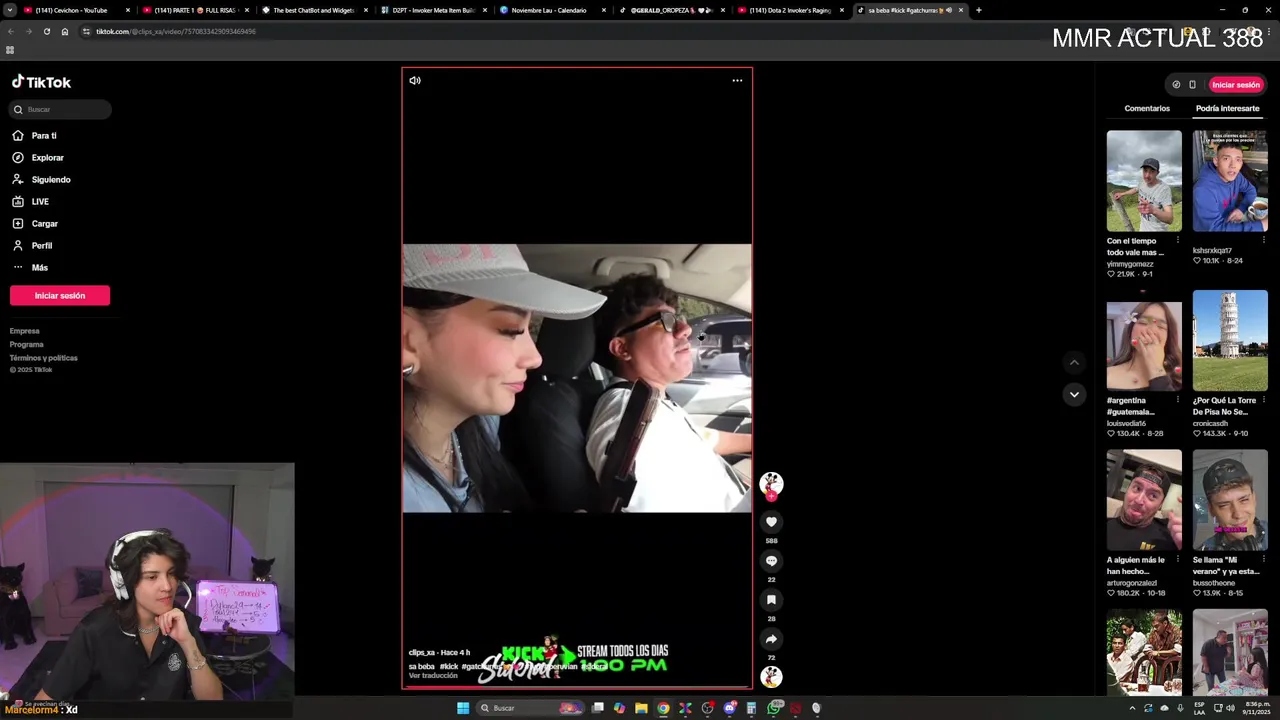Open the browser apps grid shortcut
1280x720 pixels.
pos(10,50)
